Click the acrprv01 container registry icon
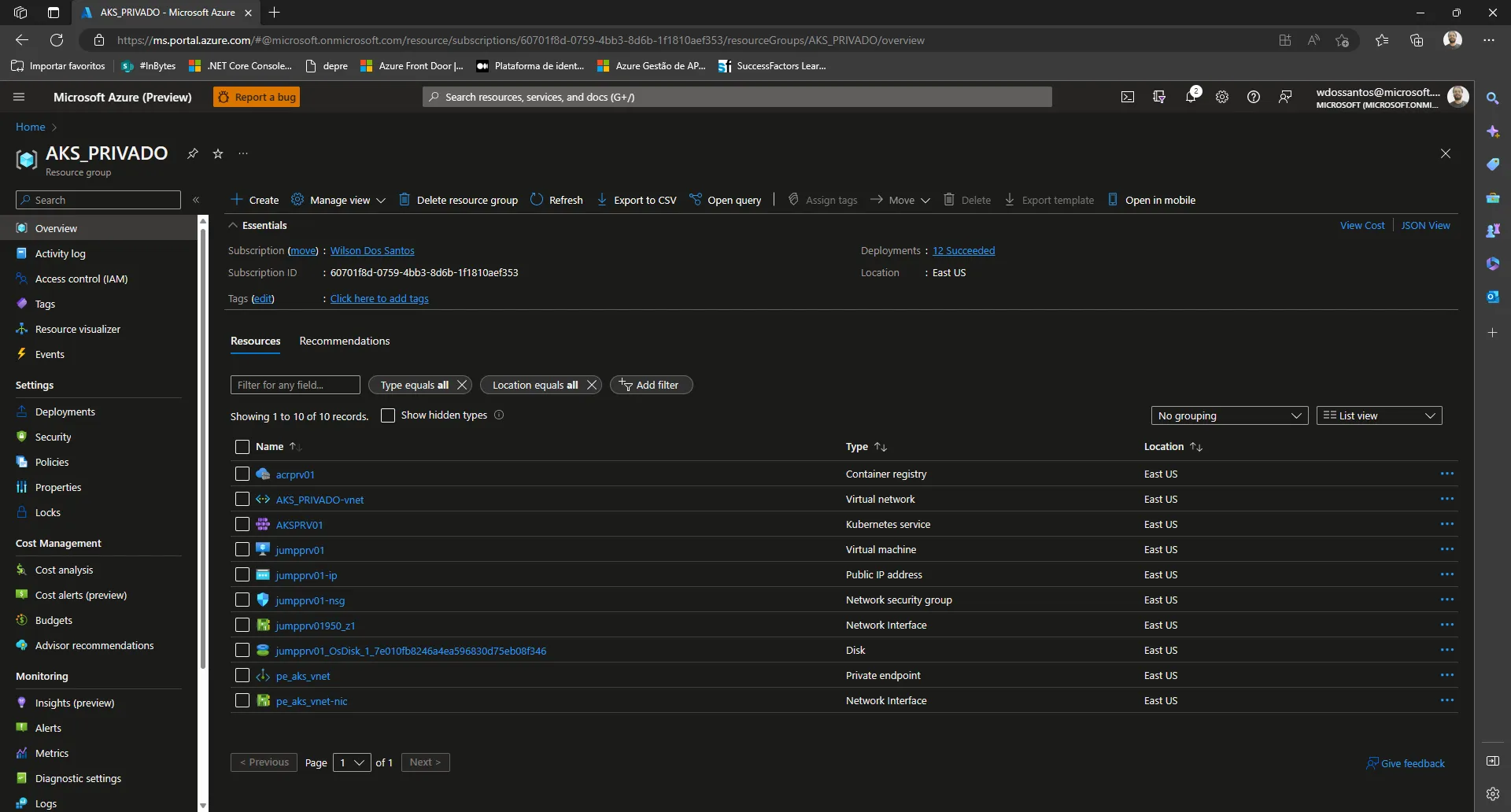Viewport: 1511px width, 812px height. [263, 474]
